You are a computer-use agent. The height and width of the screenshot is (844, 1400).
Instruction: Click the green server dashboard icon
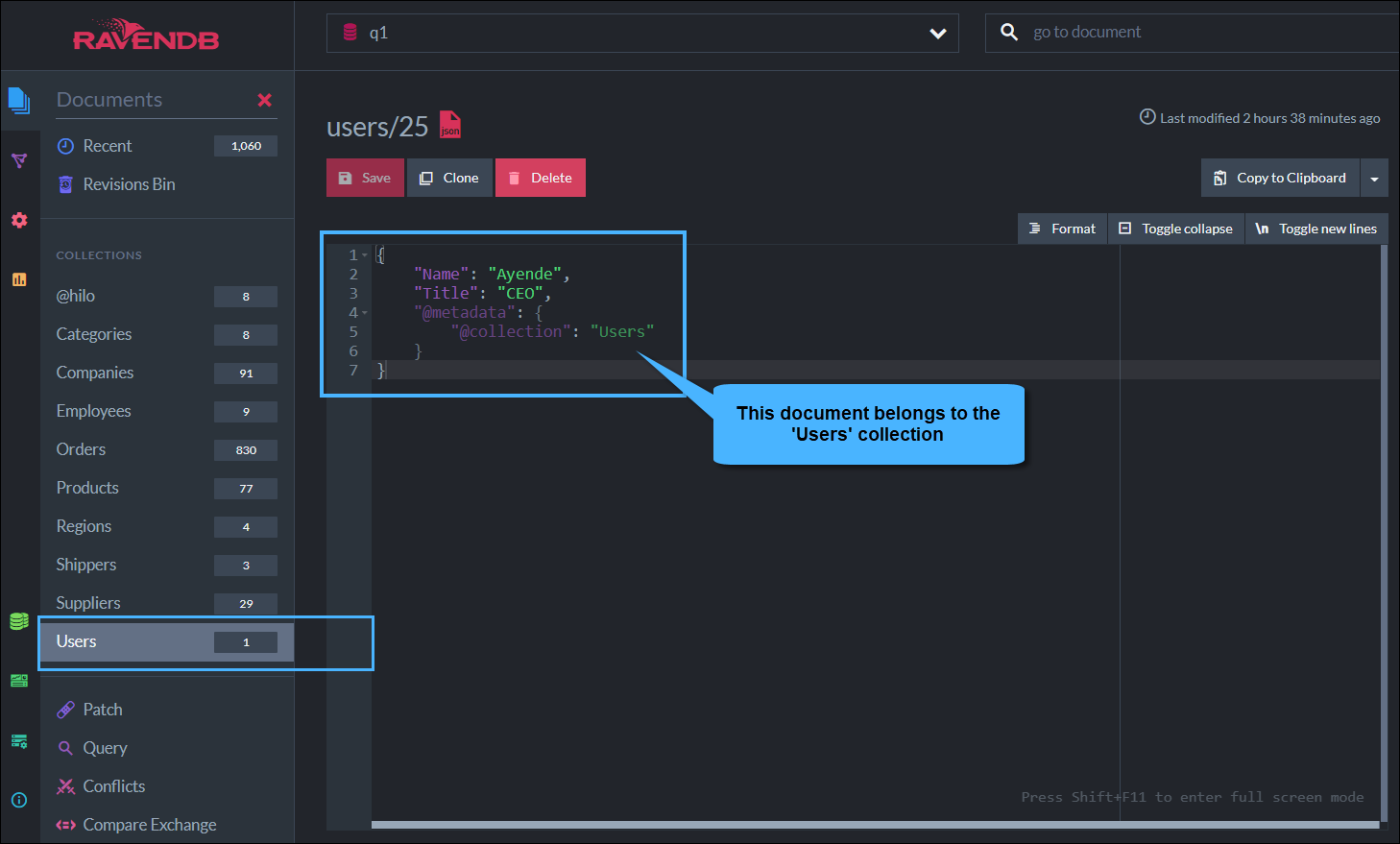tap(19, 681)
